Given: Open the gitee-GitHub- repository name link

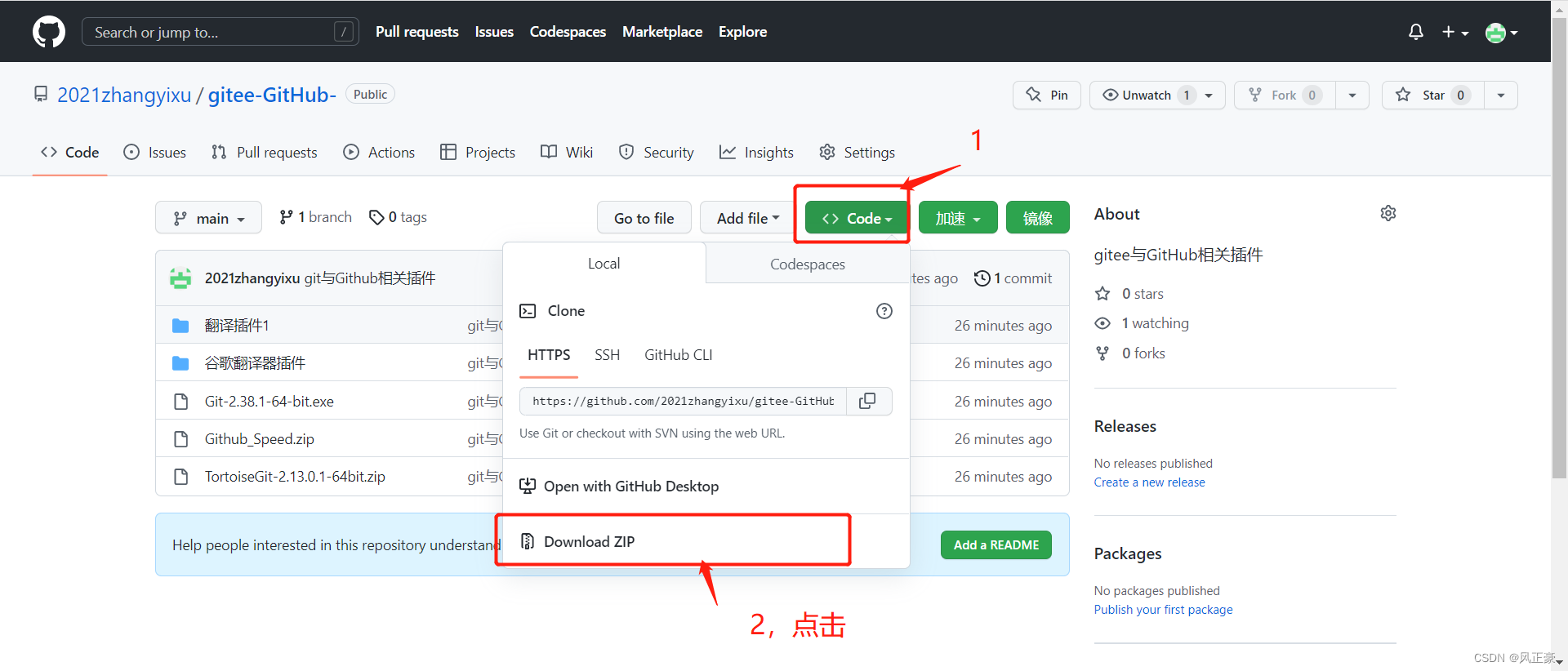Looking at the screenshot, I should pyautogui.click(x=272, y=95).
